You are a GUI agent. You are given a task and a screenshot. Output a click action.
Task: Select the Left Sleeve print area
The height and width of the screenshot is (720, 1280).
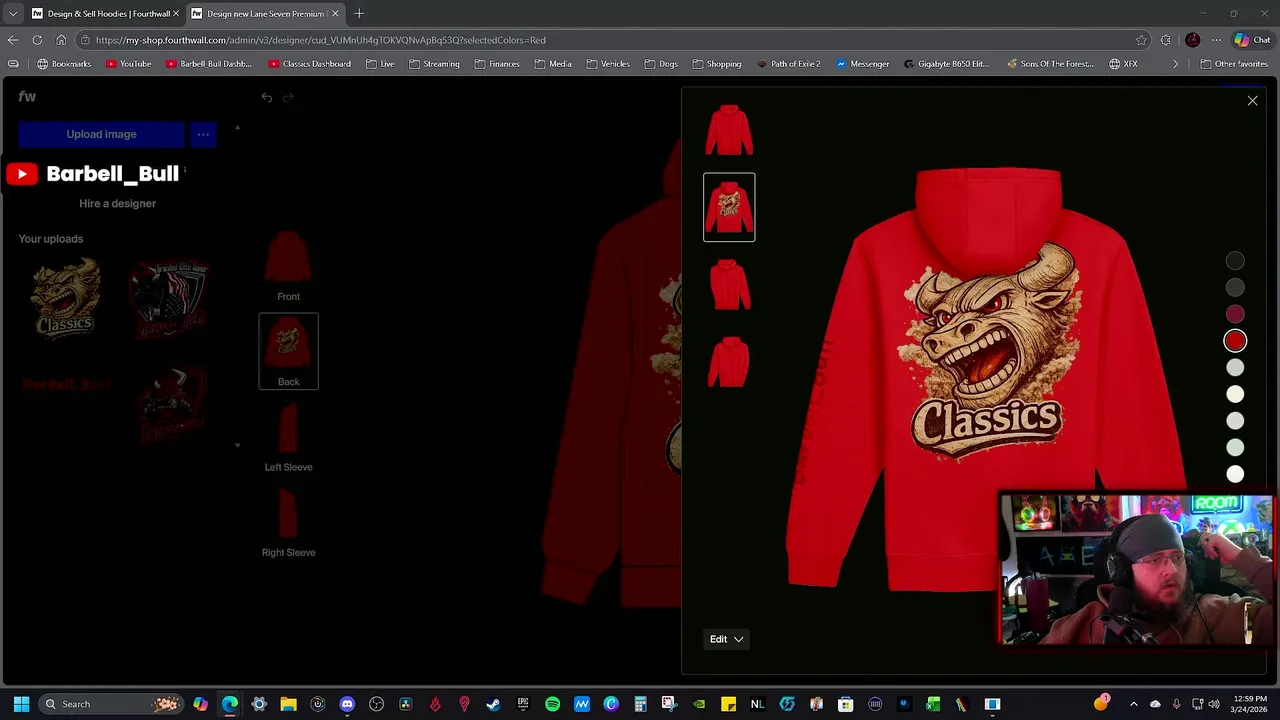click(288, 437)
